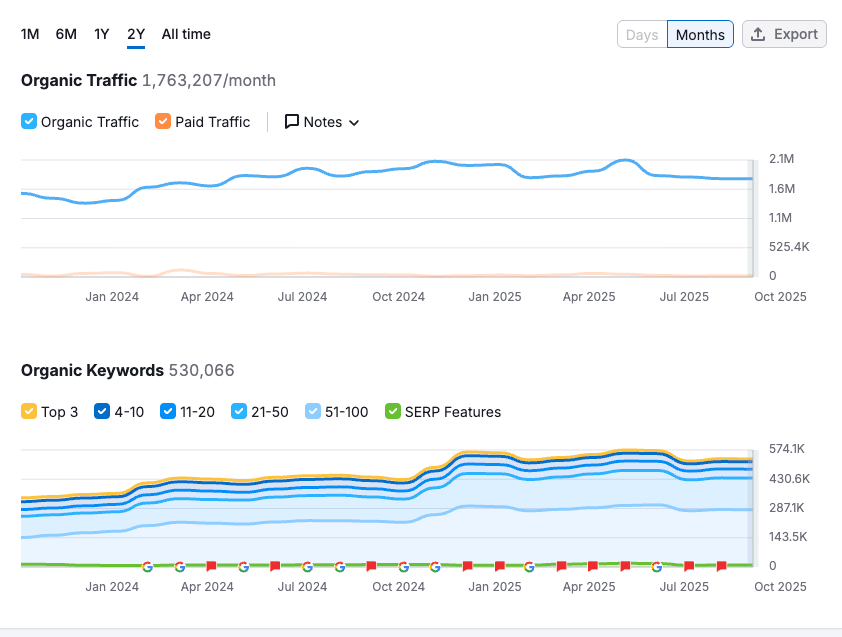Toggle SERP Features checkbox

click(x=393, y=412)
